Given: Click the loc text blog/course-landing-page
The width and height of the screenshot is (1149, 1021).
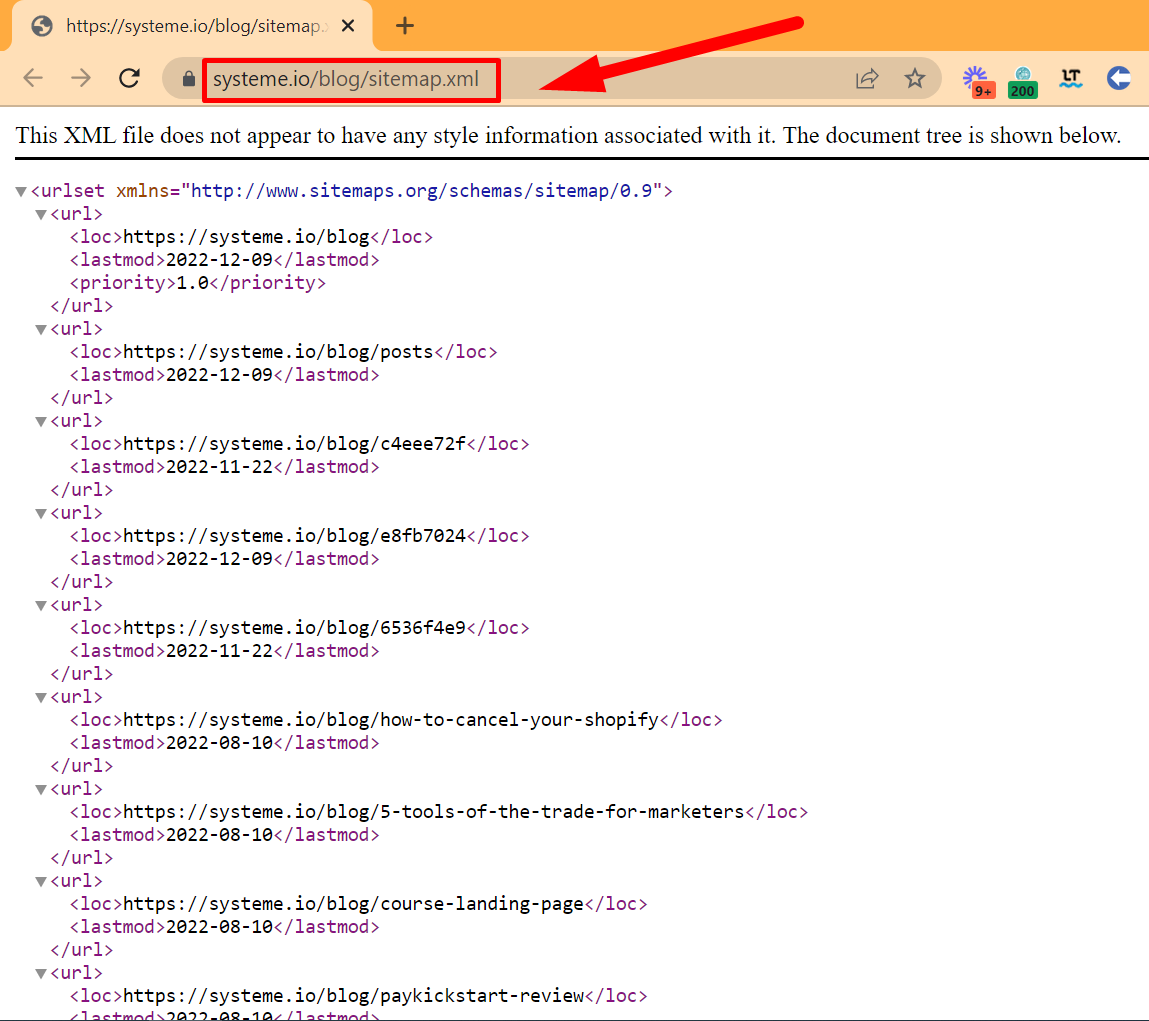Looking at the screenshot, I should (353, 904).
